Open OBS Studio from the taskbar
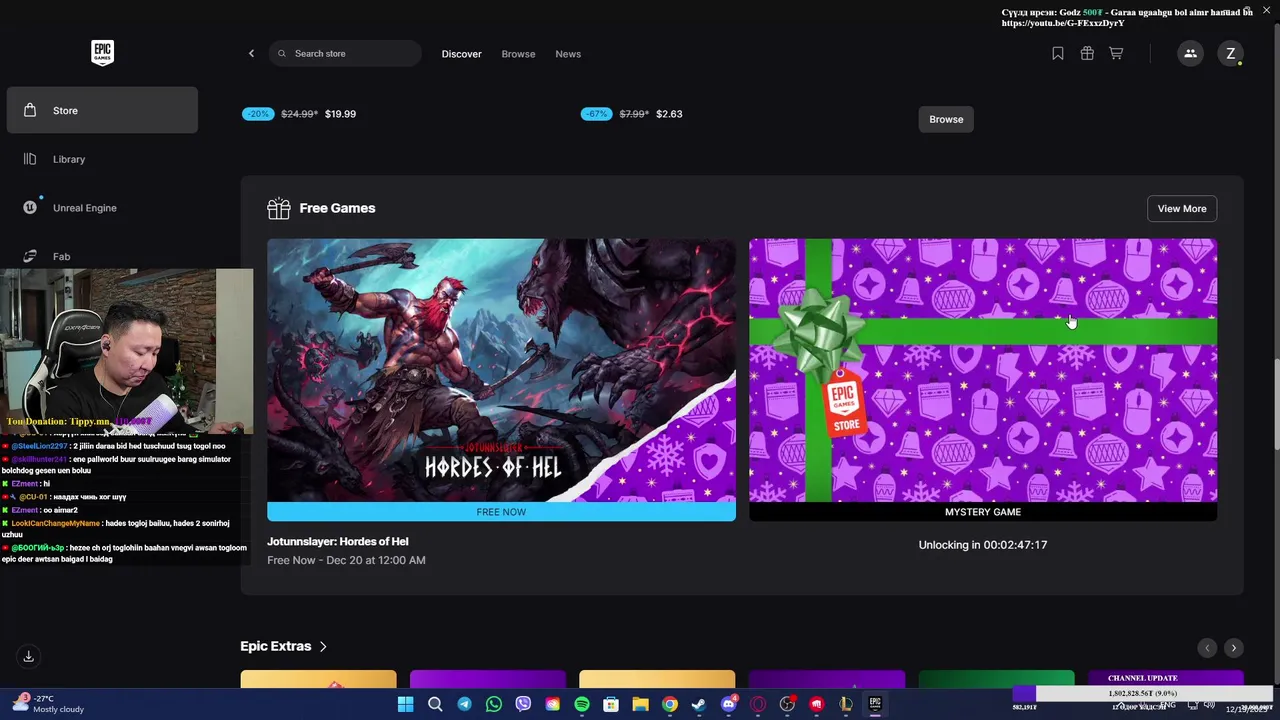The image size is (1280, 720). [787, 704]
